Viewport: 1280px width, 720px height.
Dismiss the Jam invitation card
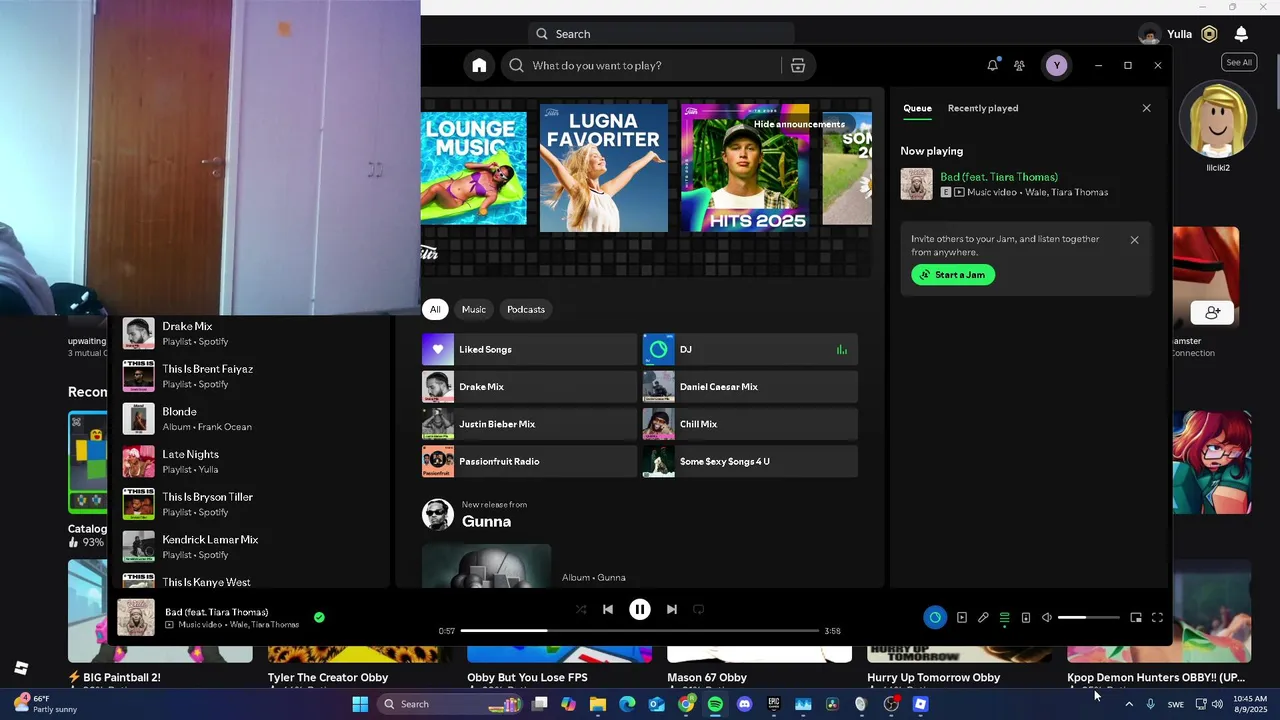pos(1134,240)
